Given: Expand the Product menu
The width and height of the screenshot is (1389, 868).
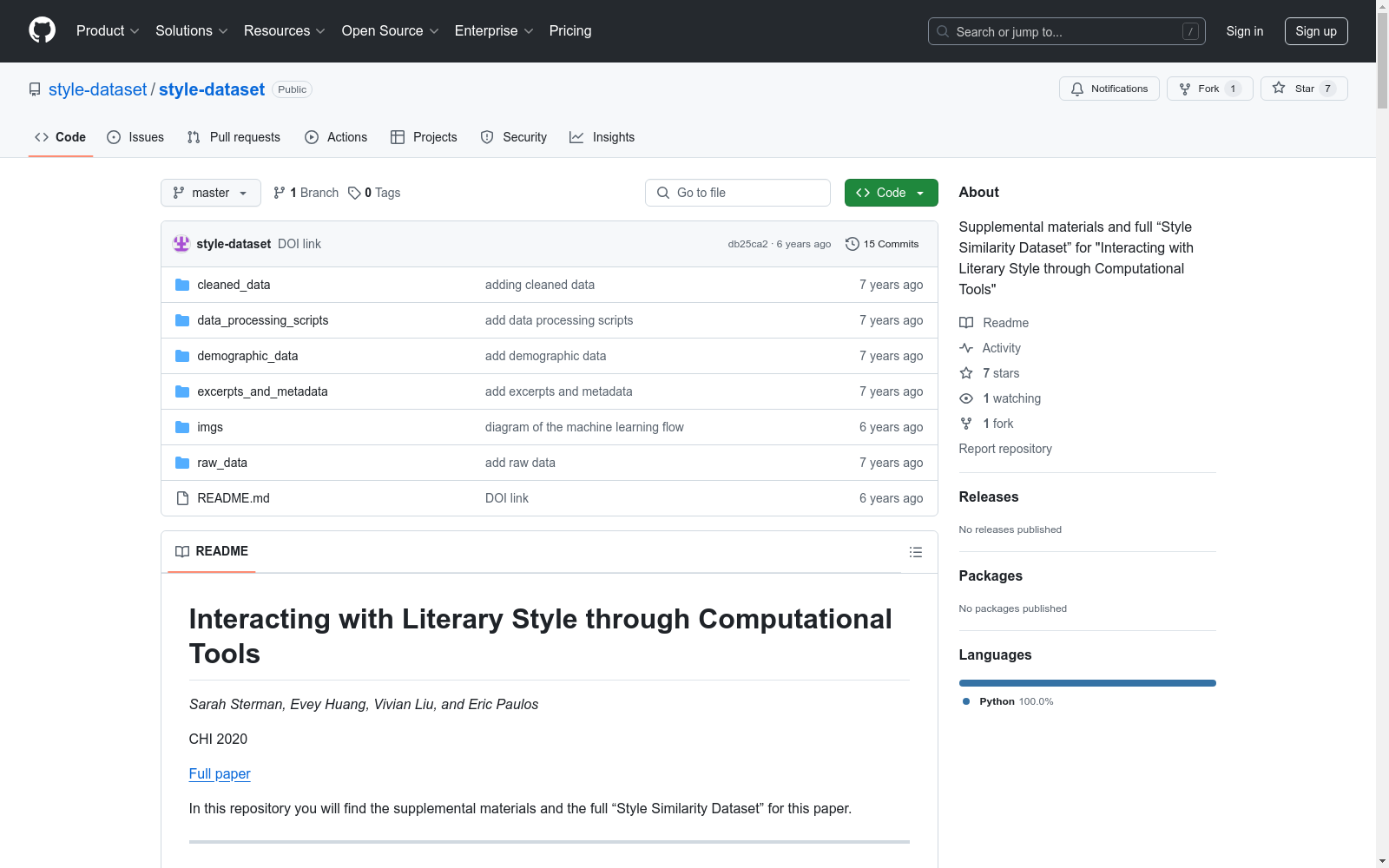Looking at the screenshot, I should (x=108, y=31).
